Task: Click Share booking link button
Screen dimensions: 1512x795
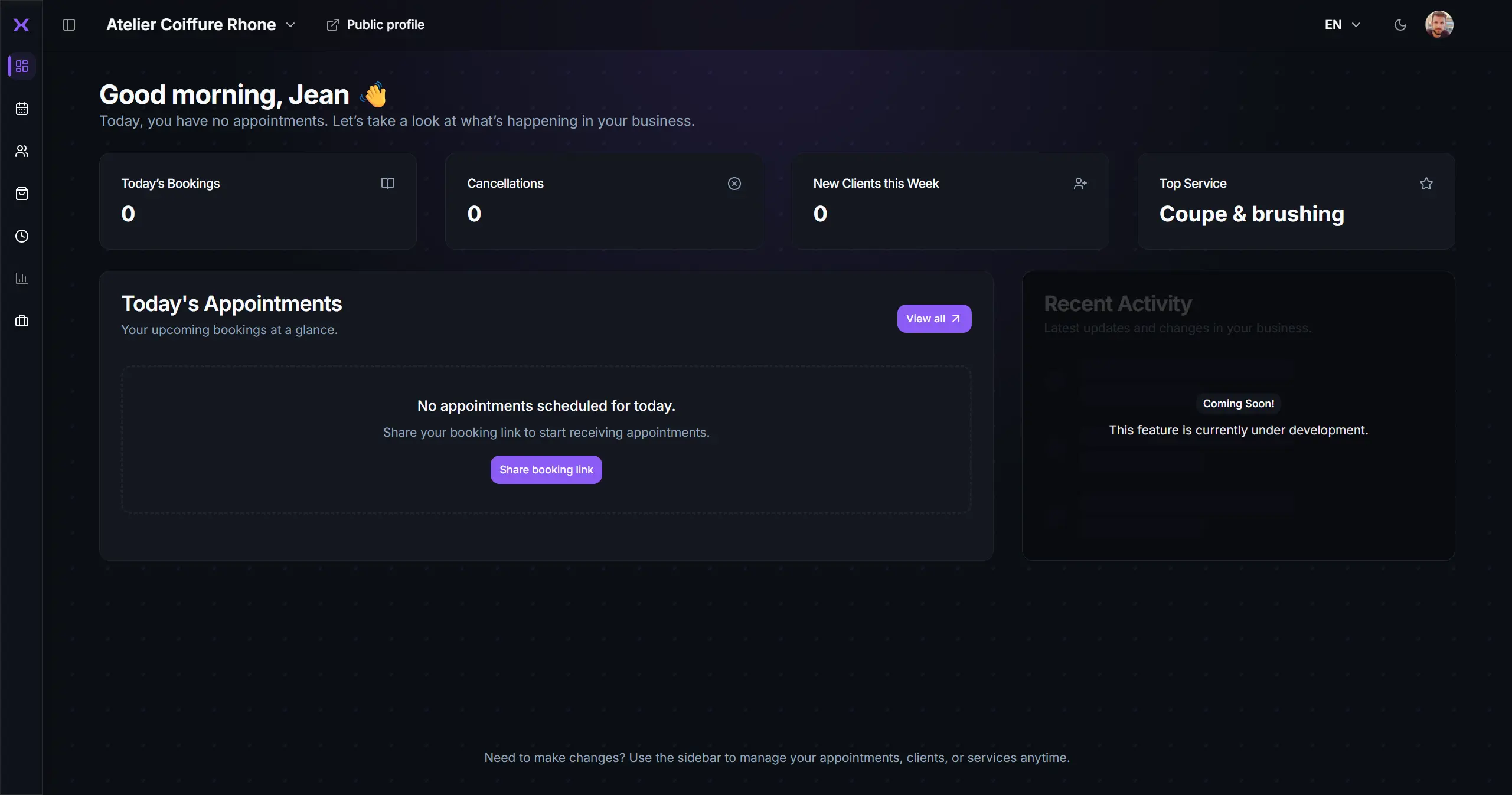Action: pyautogui.click(x=546, y=470)
